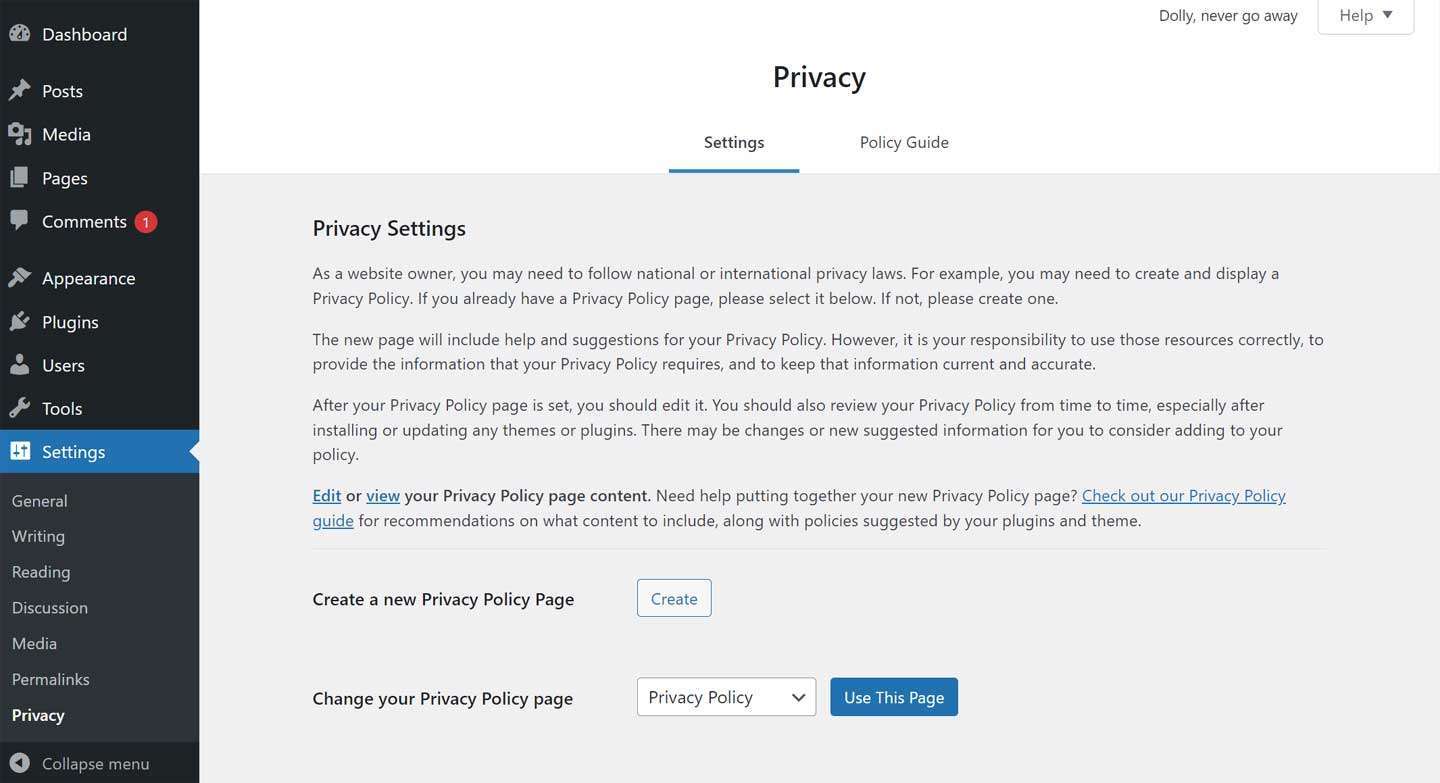Click the Privacy page title
Screen dimensions: 1440x783
(x=819, y=77)
